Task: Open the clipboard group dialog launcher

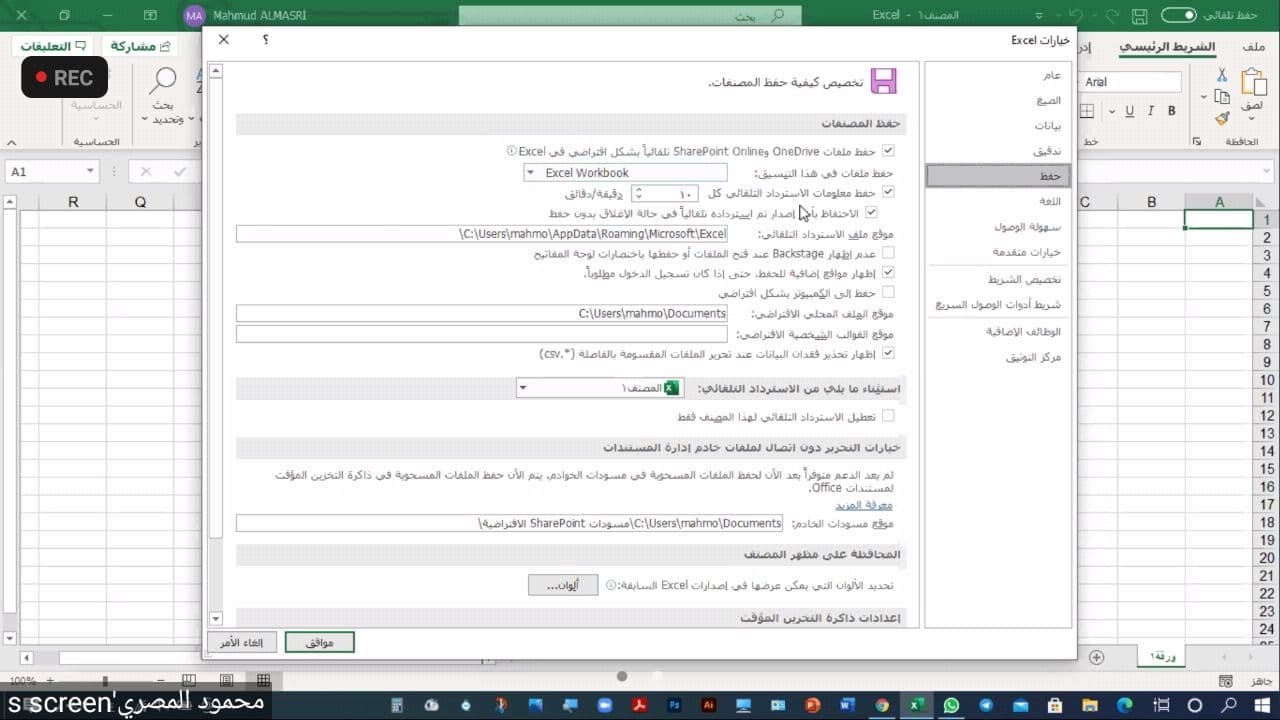Action: tap(1197, 143)
